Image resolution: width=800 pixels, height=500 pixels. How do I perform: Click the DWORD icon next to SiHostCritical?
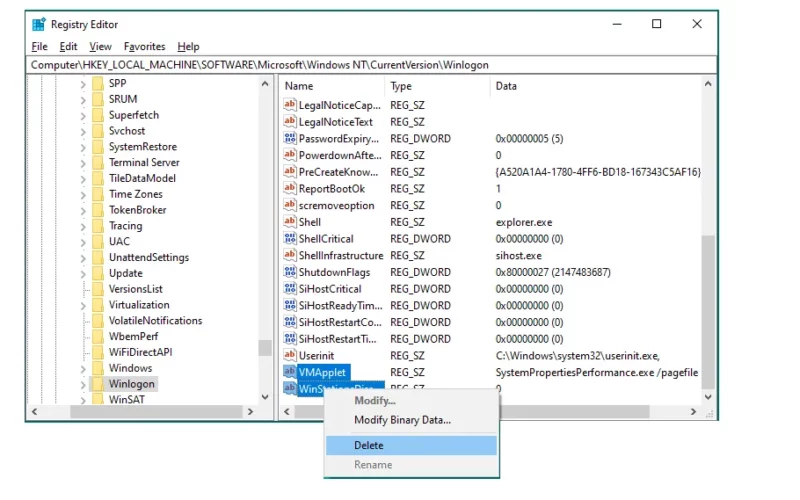(x=290, y=288)
